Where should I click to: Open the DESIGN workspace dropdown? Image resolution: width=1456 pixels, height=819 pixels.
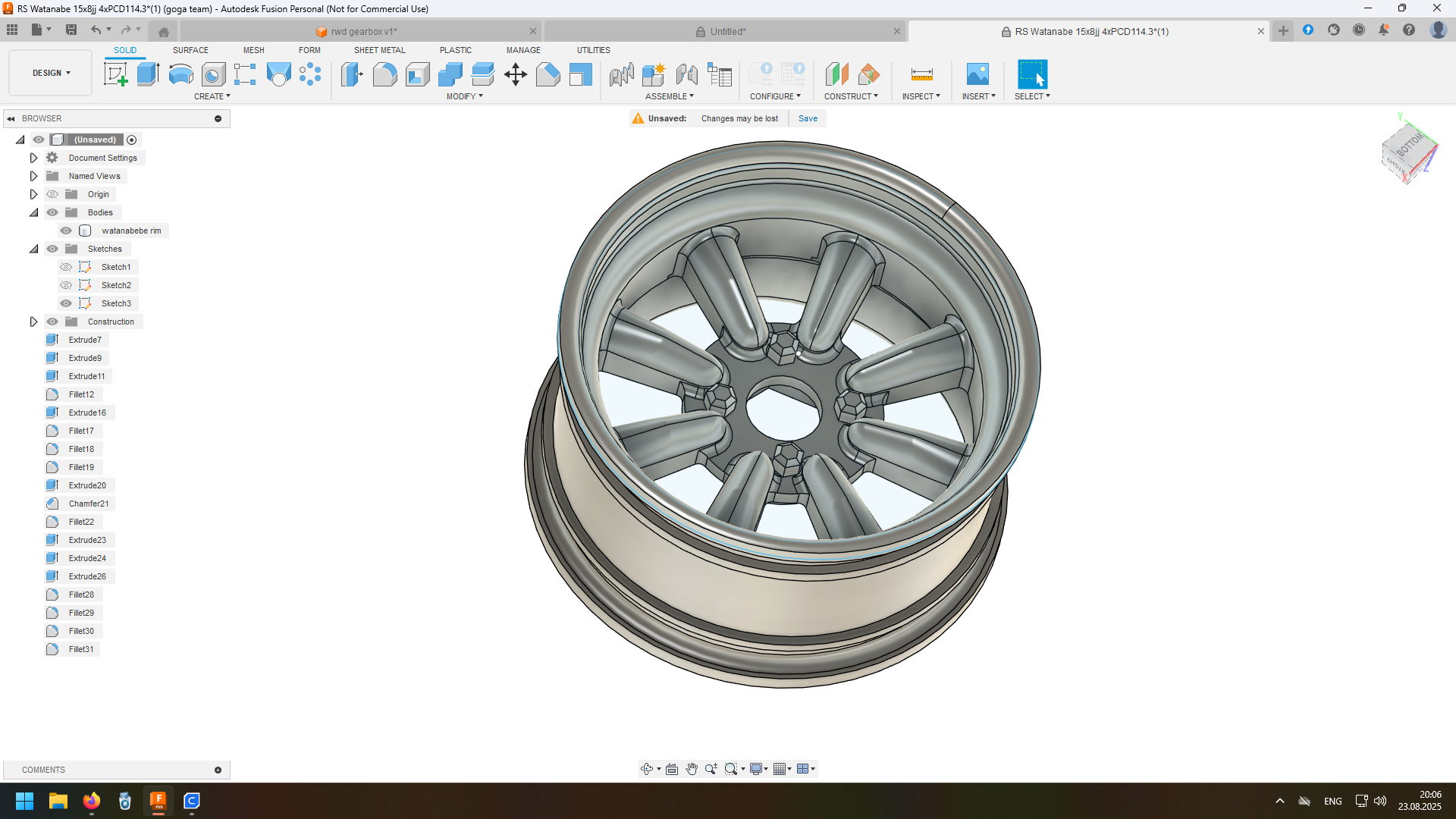click(x=51, y=73)
